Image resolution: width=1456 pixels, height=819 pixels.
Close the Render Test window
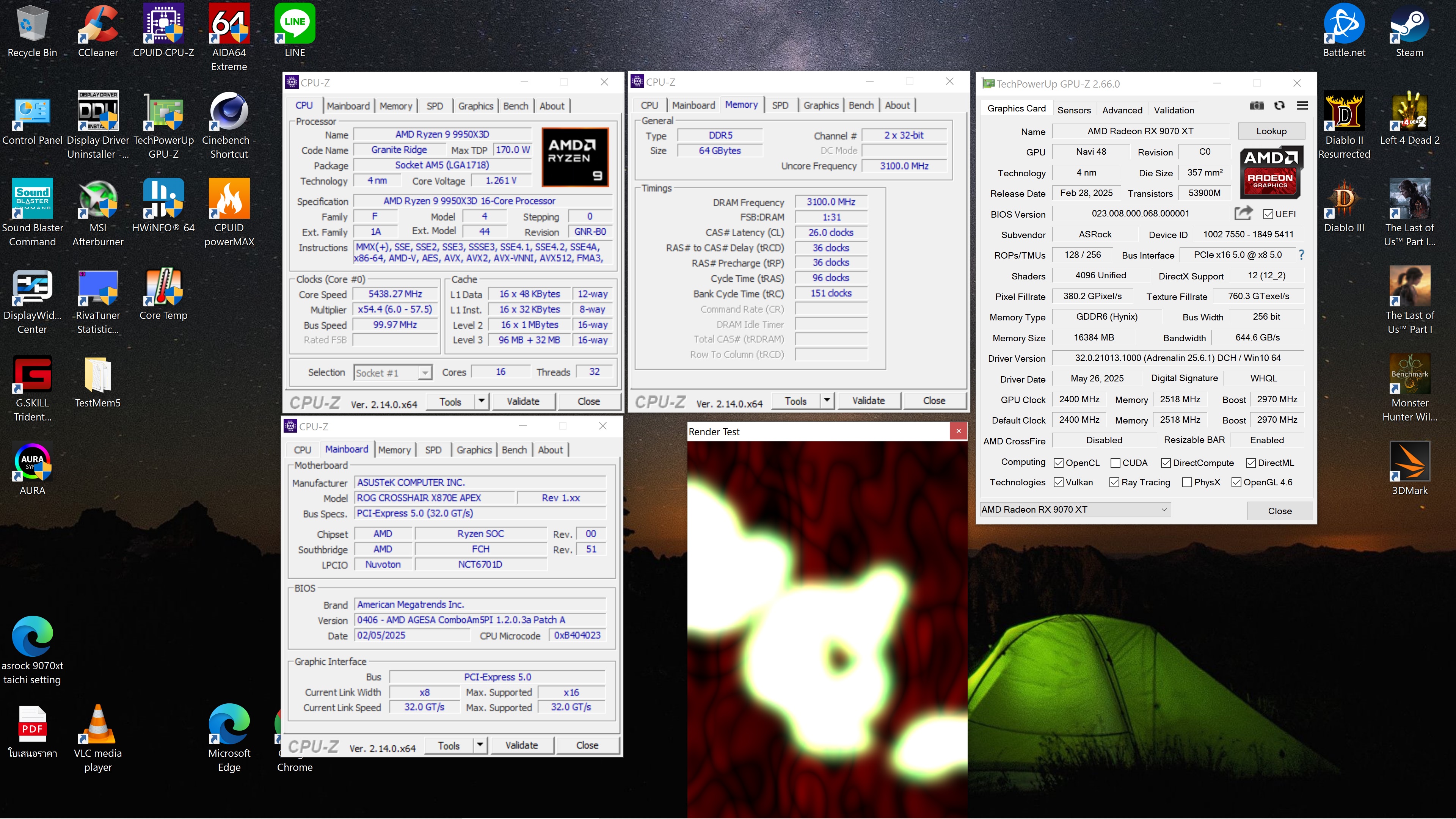coord(958,431)
